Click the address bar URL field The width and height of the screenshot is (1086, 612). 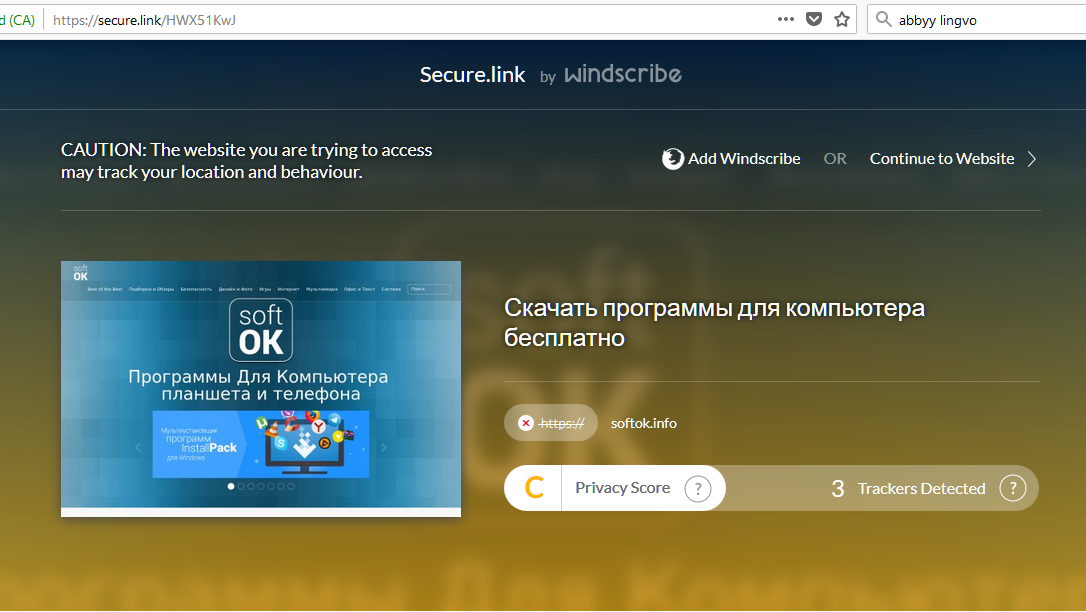[409, 19]
